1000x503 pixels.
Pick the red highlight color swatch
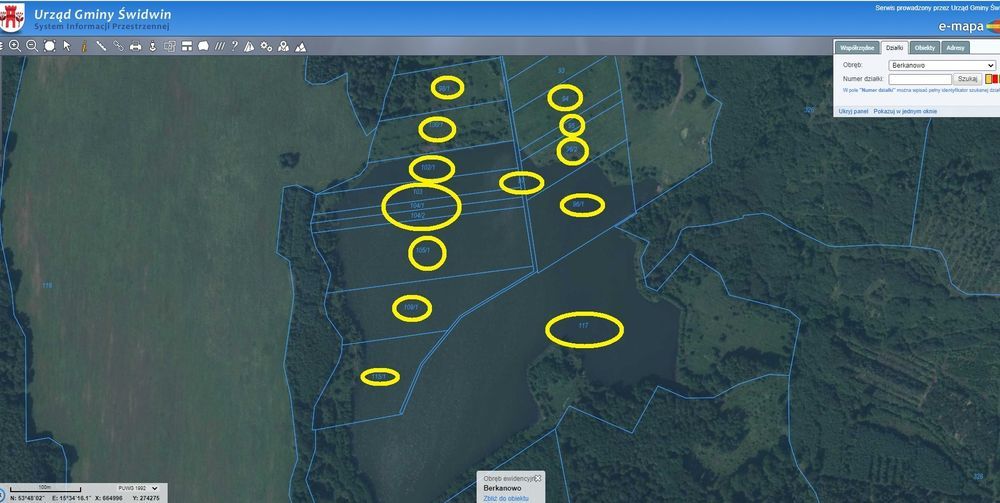(995, 79)
